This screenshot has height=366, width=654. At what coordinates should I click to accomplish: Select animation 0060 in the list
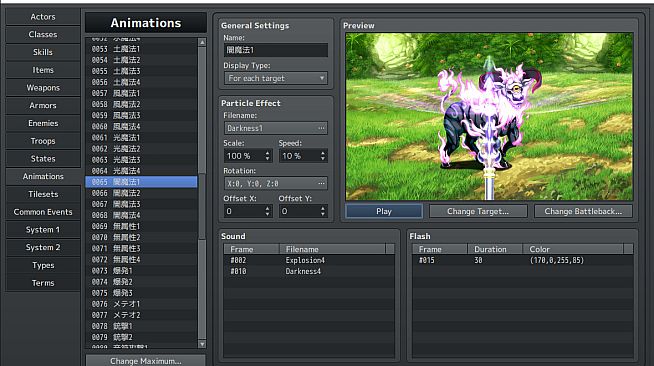point(141,126)
